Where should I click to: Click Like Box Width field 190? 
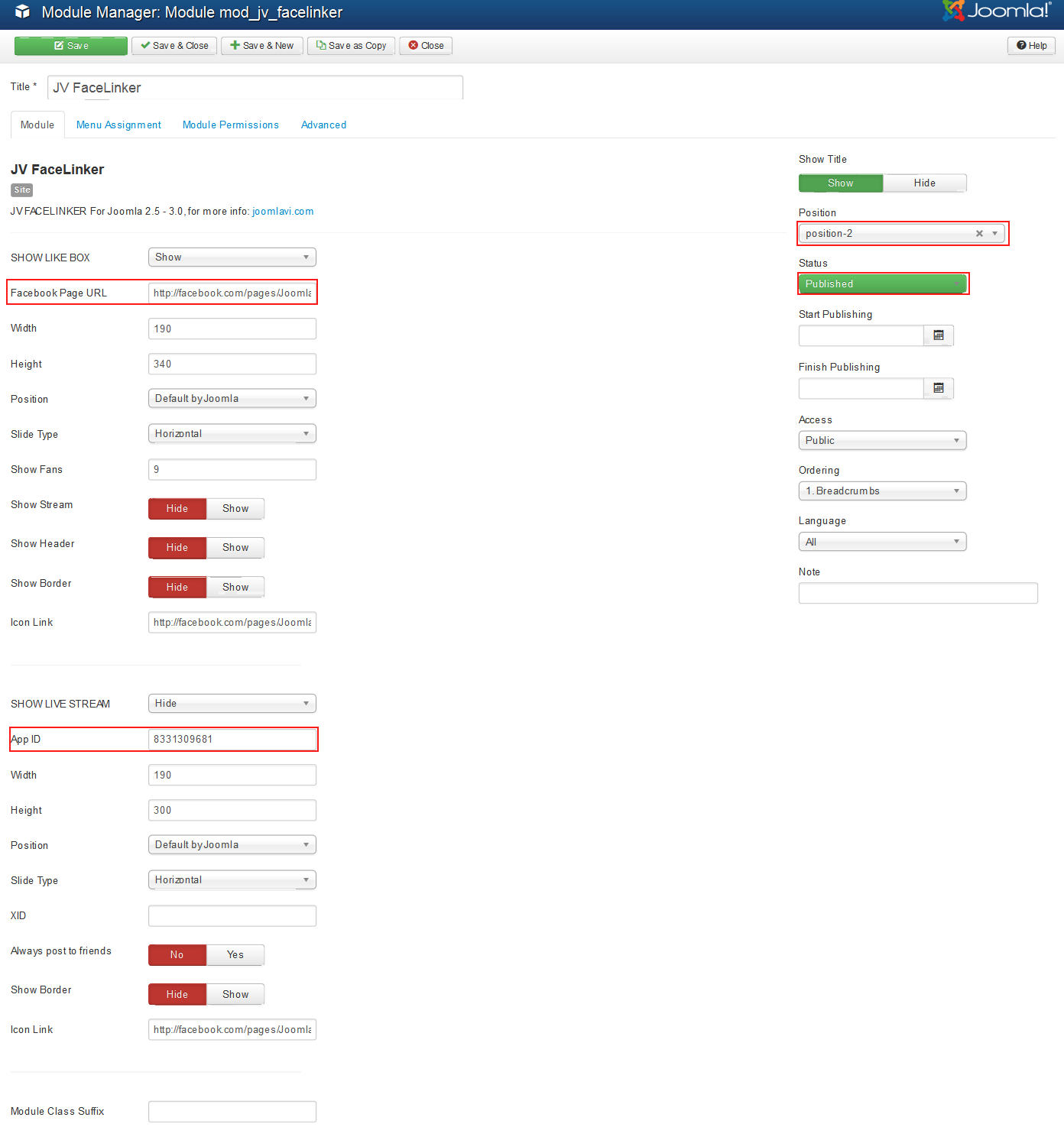coord(232,329)
